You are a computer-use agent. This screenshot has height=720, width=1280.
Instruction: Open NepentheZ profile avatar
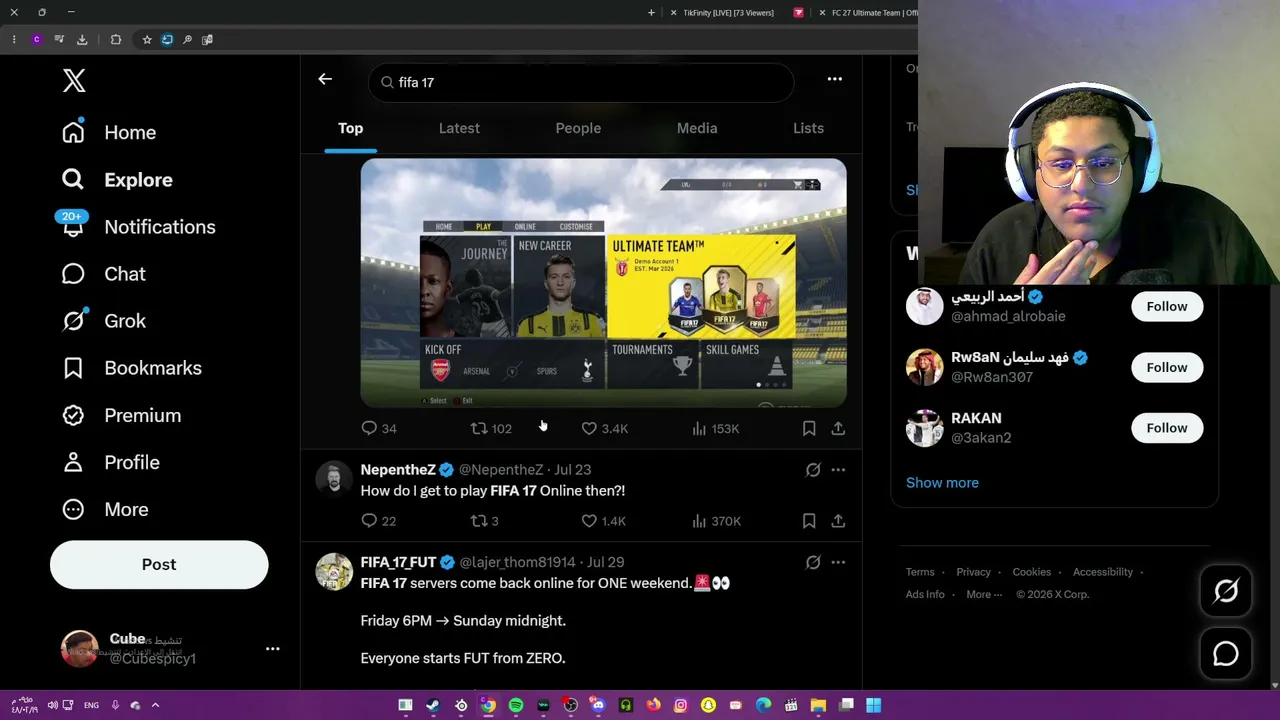[x=334, y=479]
